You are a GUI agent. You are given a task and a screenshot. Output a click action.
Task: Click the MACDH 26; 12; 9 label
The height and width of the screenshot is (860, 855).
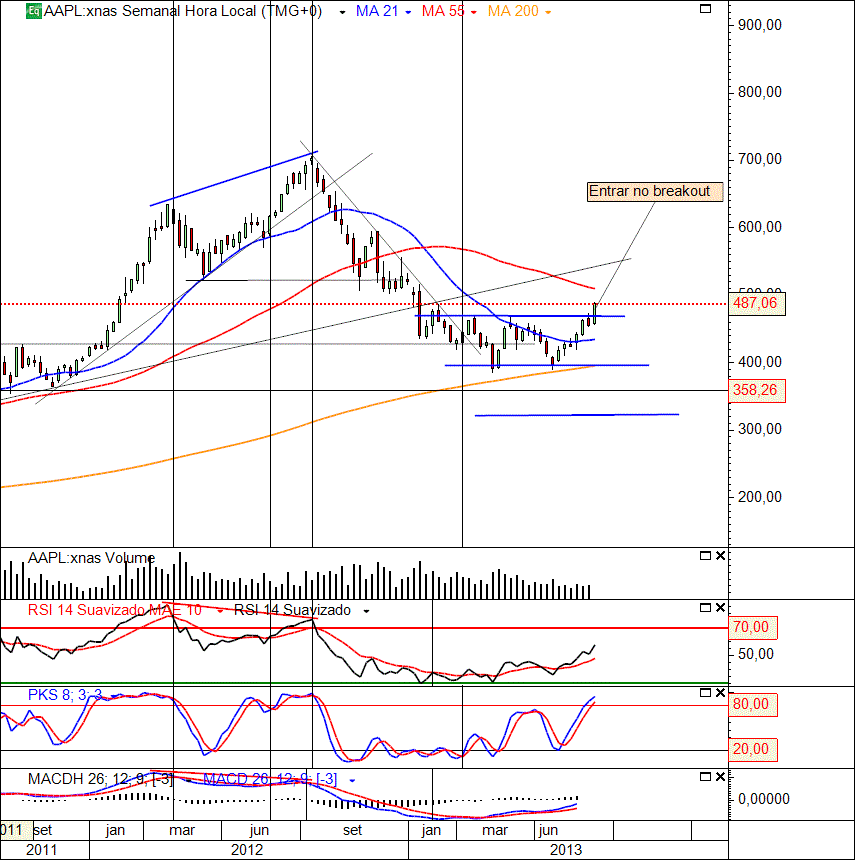coord(100,779)
